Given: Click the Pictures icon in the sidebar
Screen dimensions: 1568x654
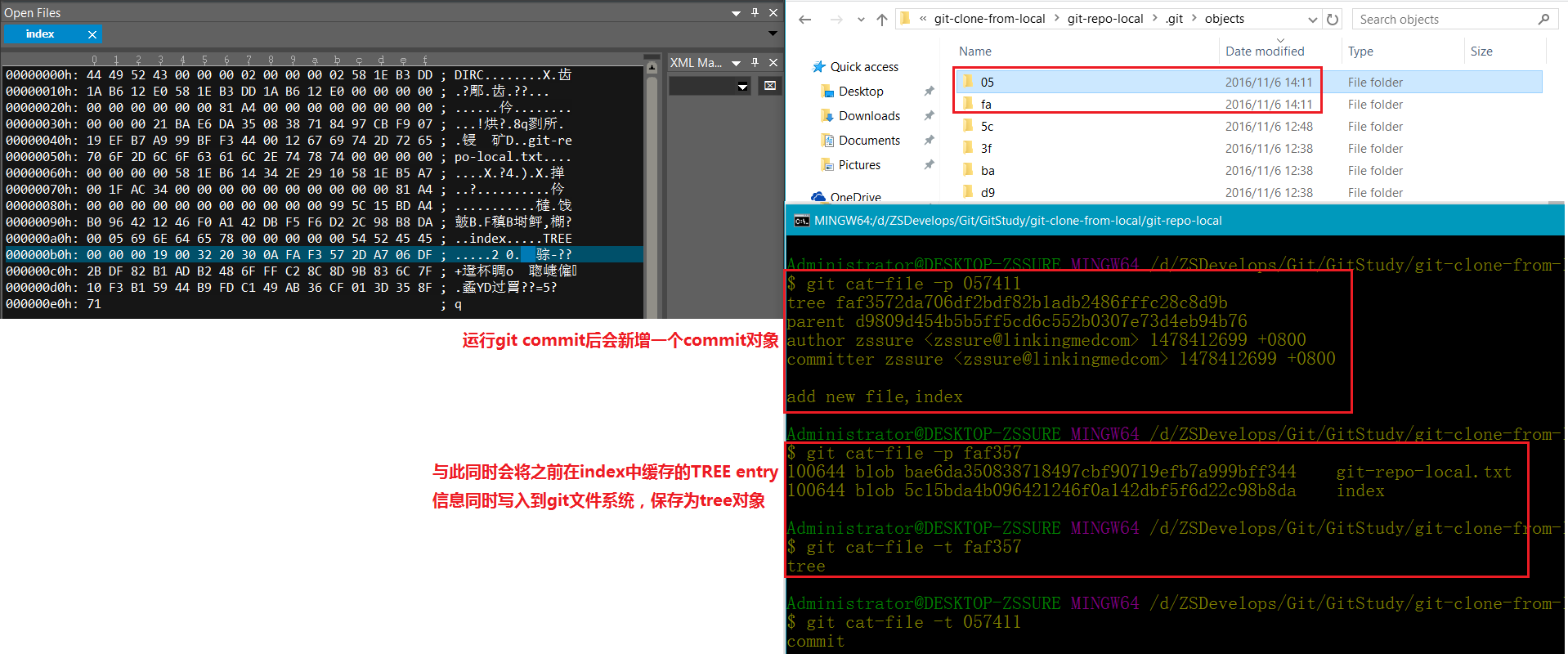Looking at the screenshot, I should point(827,165).
